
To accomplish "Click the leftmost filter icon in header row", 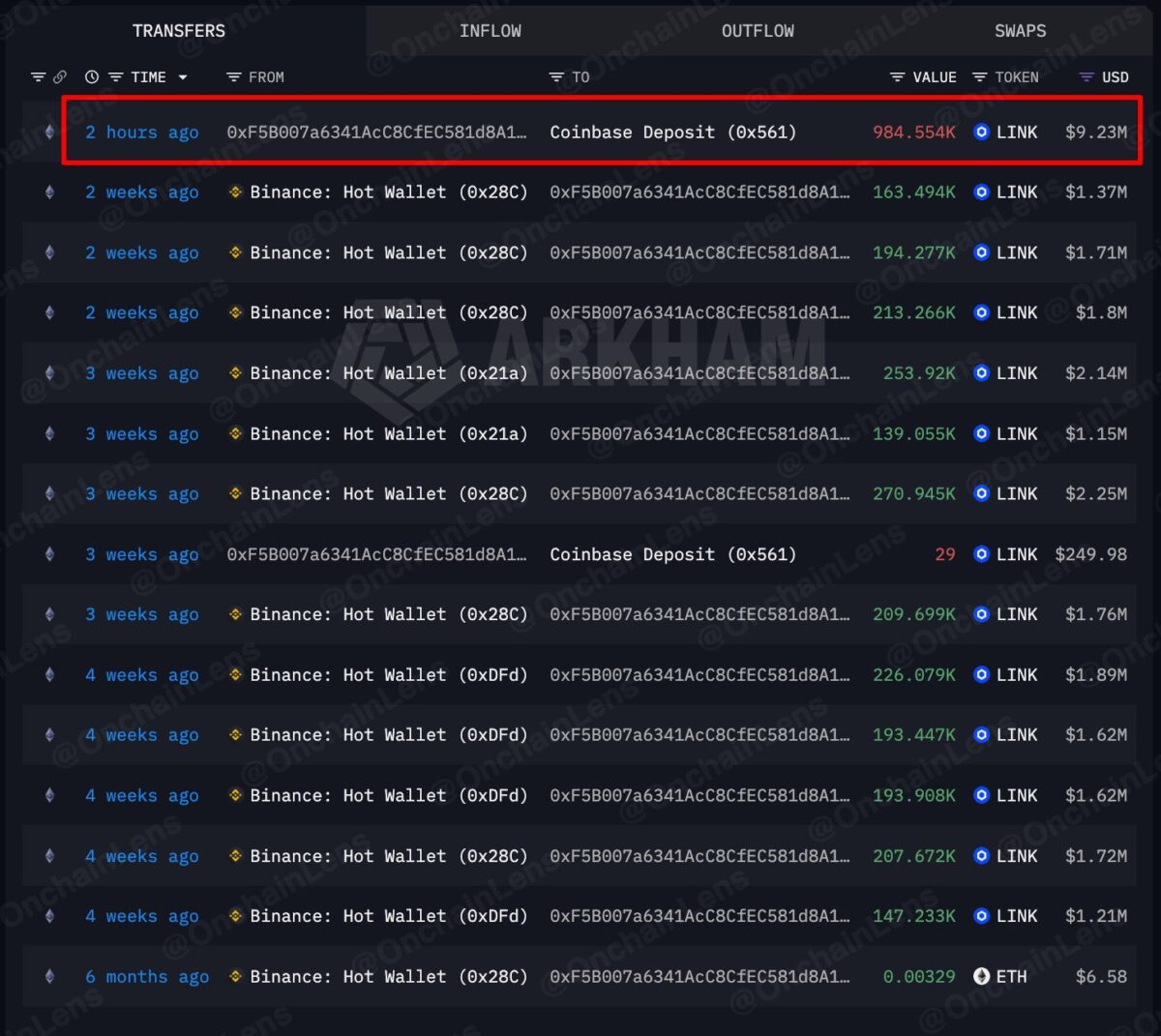I will (38, 77).
